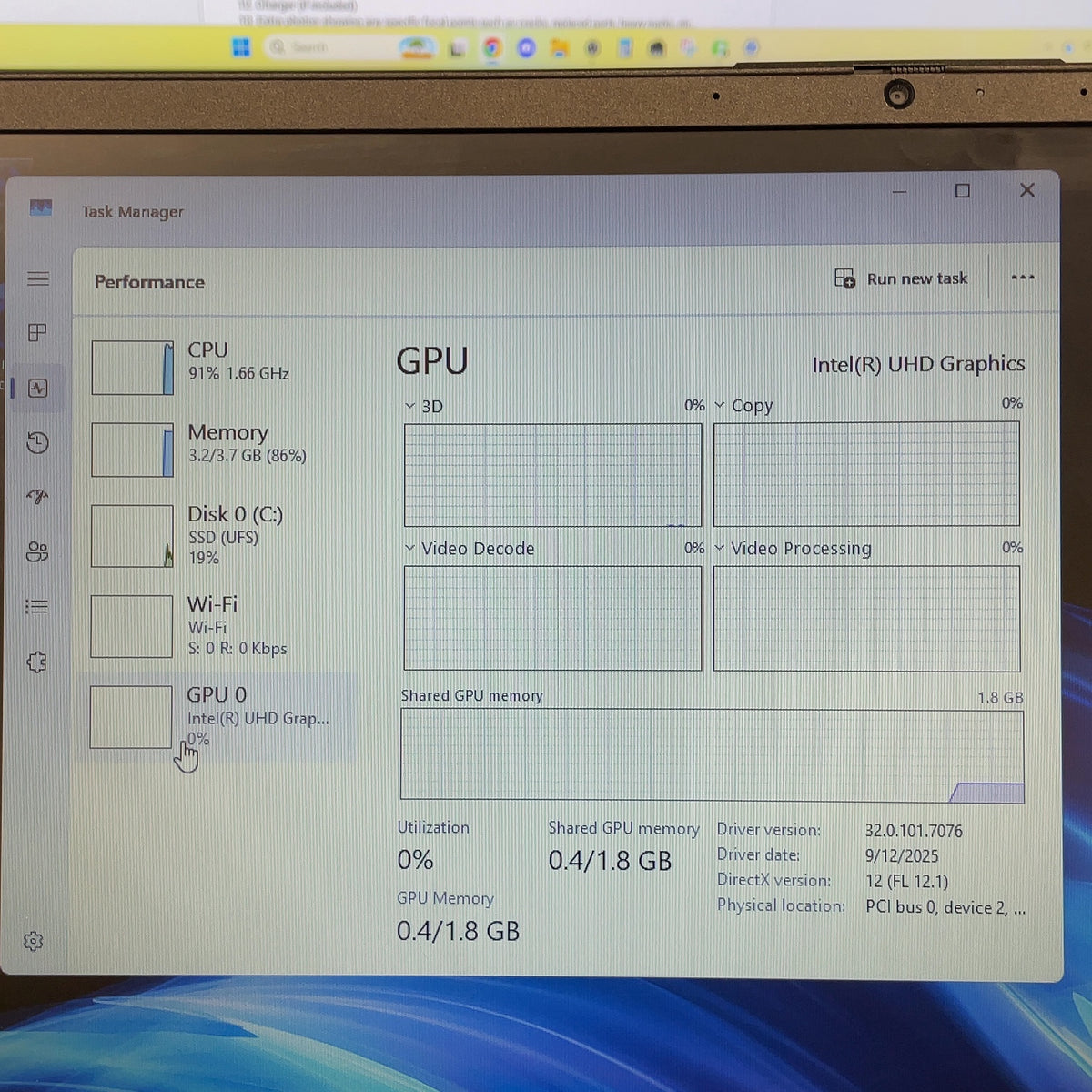The height and width of the screenshot is (1092, 1092).
Task: Click the Intel(R) UHD Graphics title text
Action: (918, 364)
